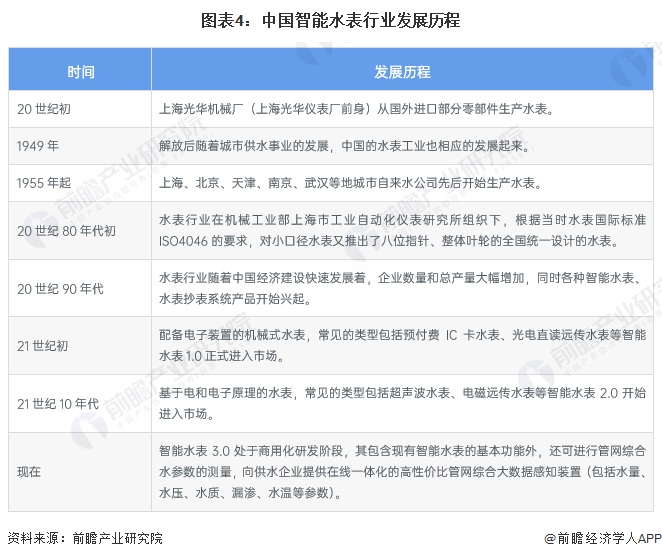Click the 现在 time cell
662x559 pixels.
(80, 472)
